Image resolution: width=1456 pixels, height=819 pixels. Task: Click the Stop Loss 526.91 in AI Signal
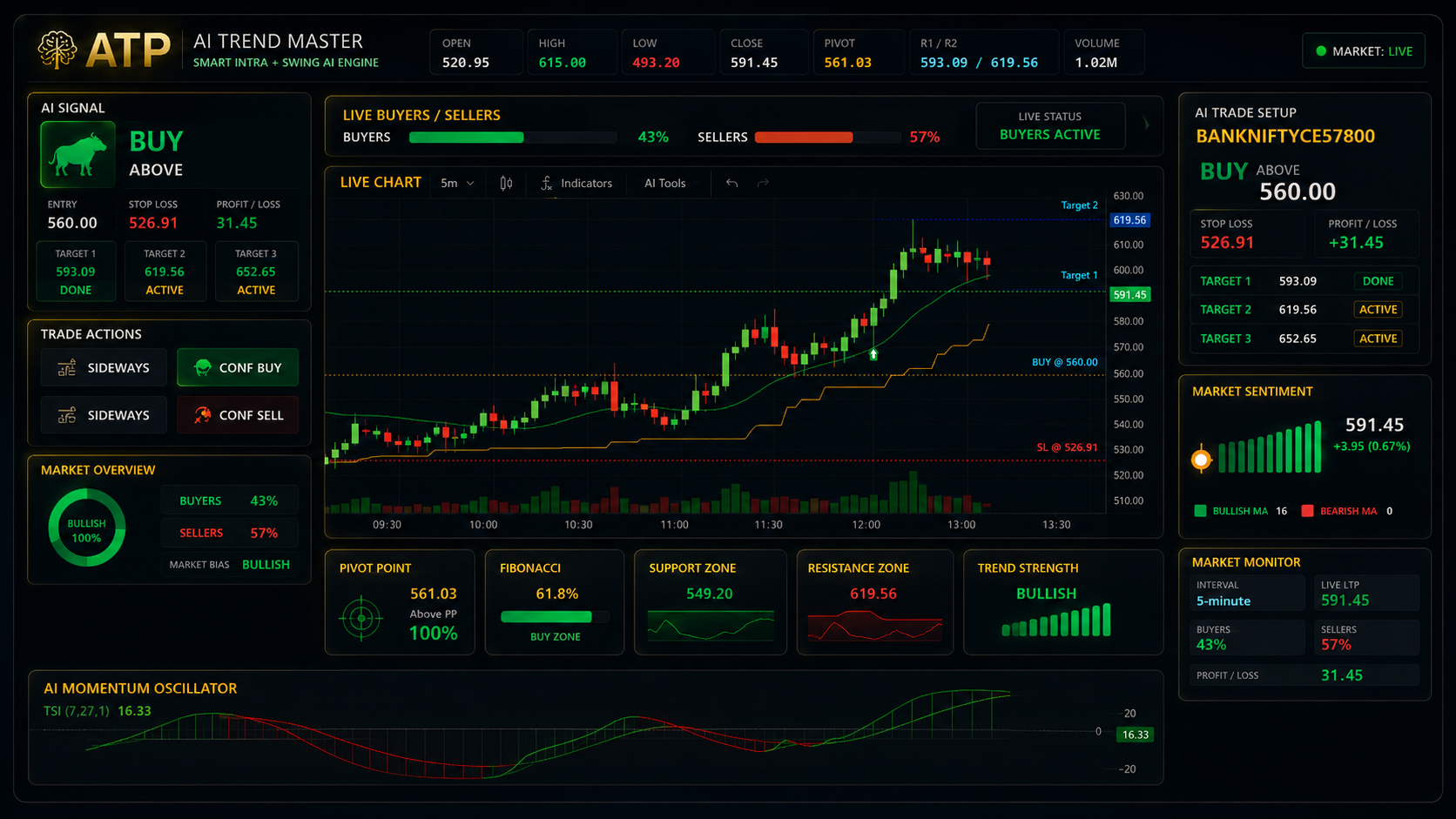tap(153, 223)
